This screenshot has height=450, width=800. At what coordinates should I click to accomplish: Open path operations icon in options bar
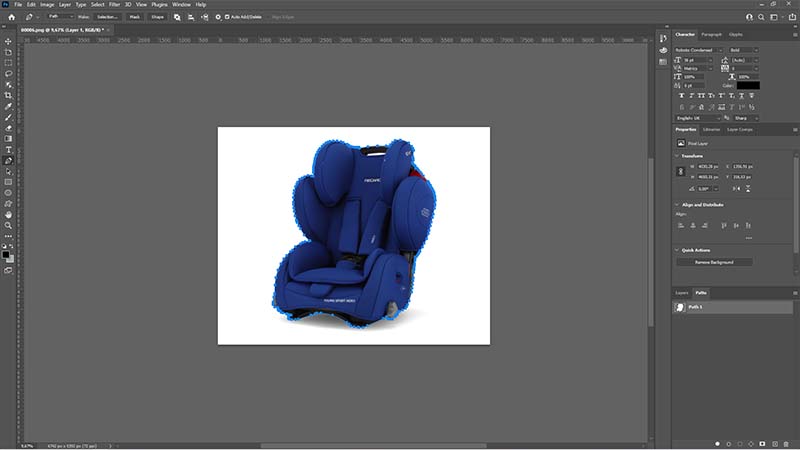tap(177, 17)
